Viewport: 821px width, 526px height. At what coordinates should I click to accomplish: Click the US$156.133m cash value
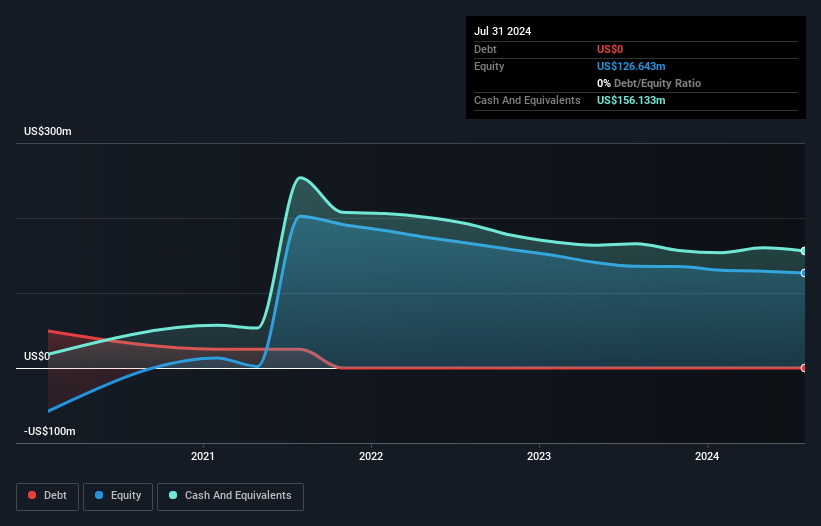tap(631, 100)
